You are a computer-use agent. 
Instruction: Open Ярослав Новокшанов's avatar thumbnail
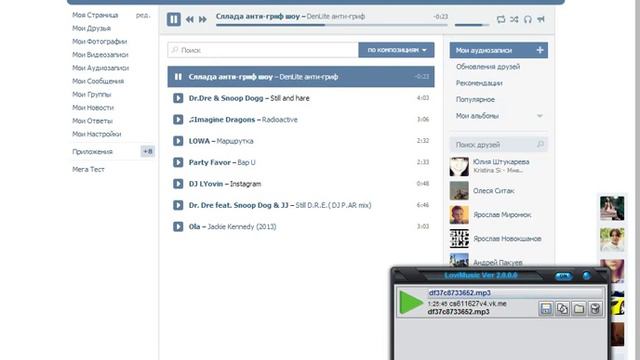pyautogui.click(x=459, y=238)
